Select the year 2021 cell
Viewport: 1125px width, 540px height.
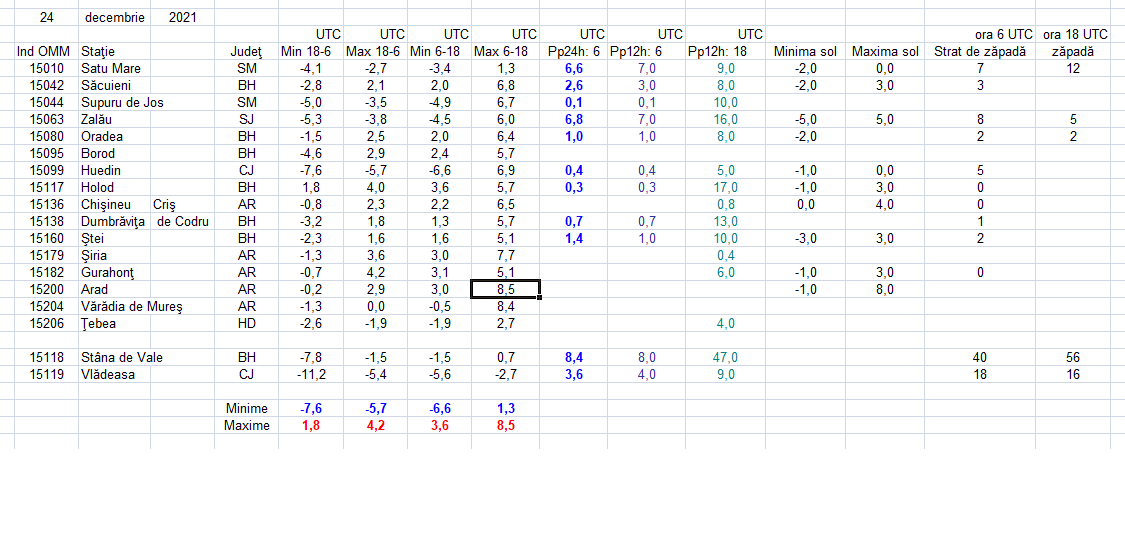[x=182, y=17]
